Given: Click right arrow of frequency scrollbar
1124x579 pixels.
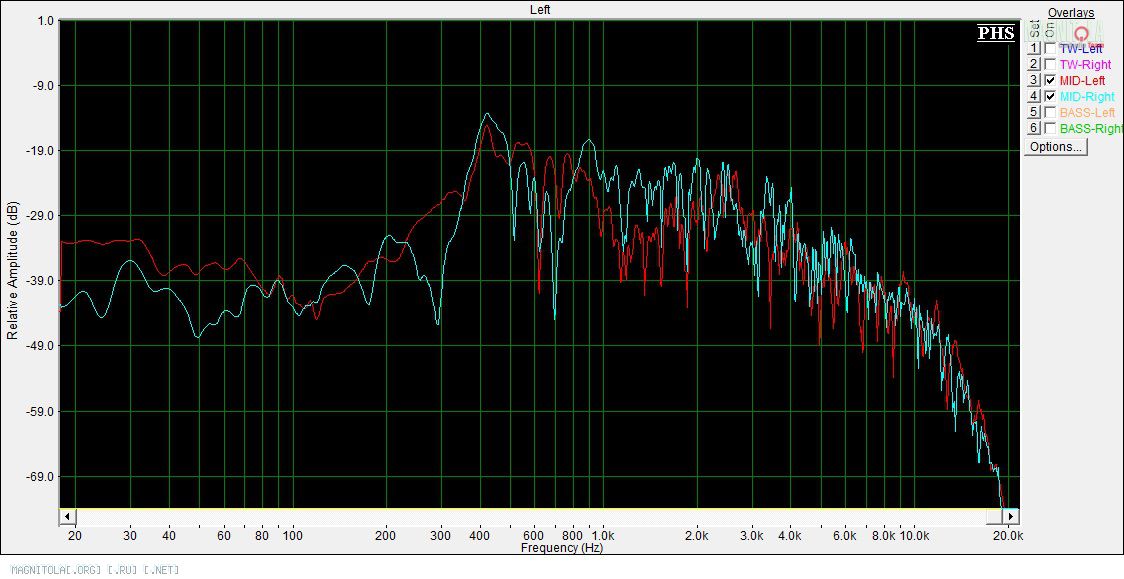Looking at the screenshot, I should tap(1011, 516).
